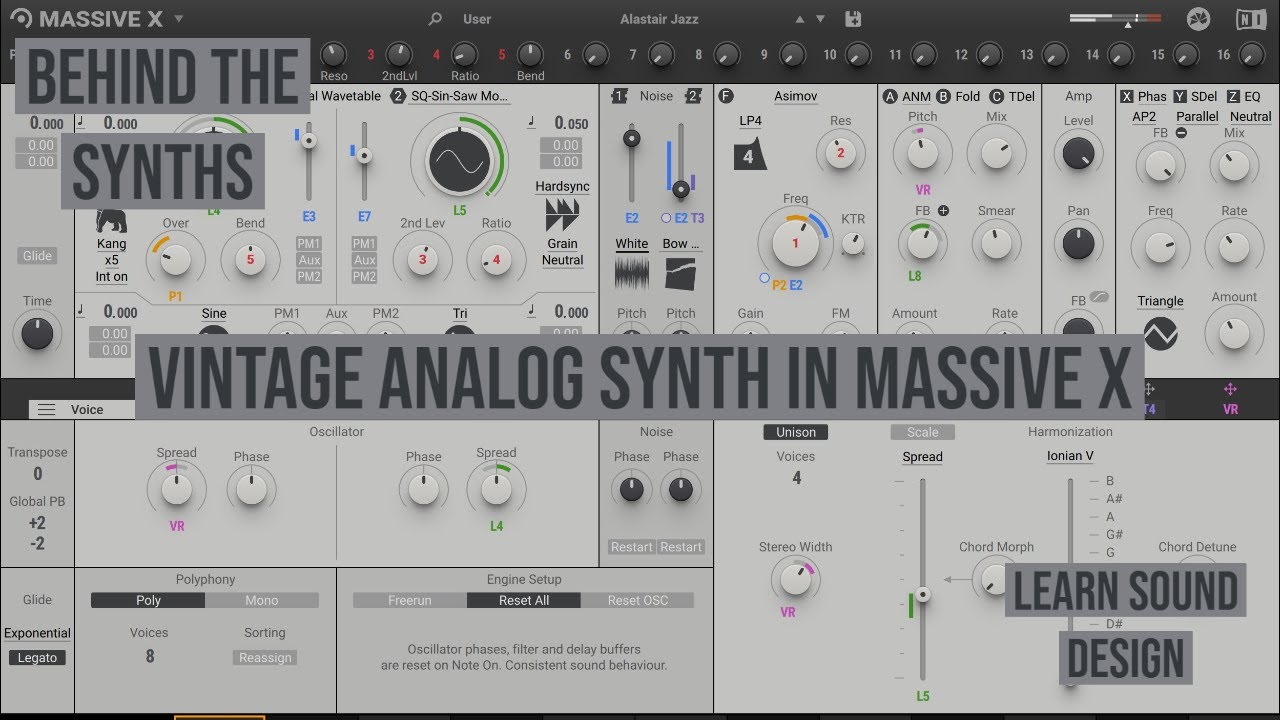1280x720 pixels.
Task: Open the Bow noise source dropdown
Action: pyautogui.click(x=681, y=244)
